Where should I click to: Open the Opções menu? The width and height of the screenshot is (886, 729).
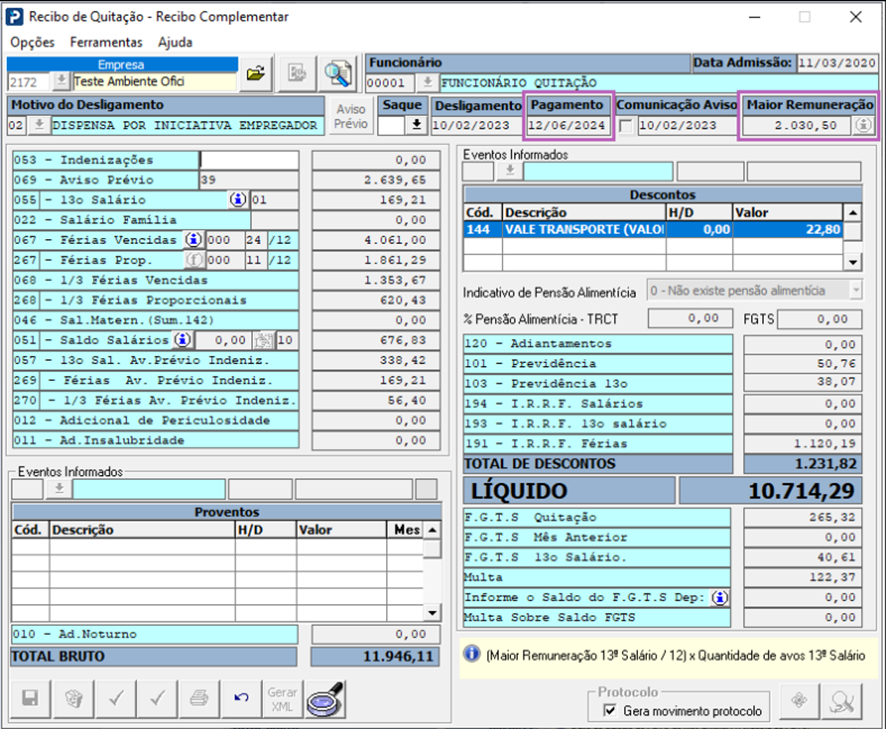point(32,42)
